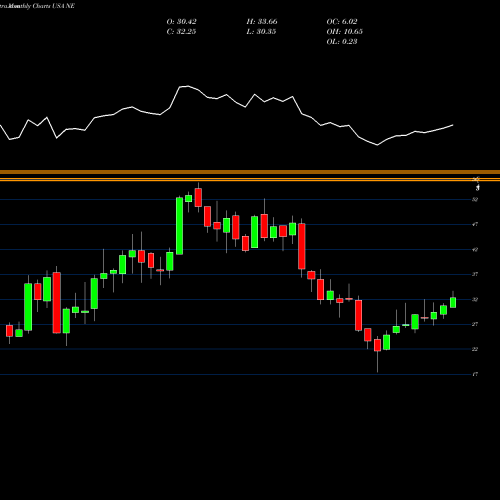
Task: Select the open value 'O: 30.42'
Action: point(182,22)
